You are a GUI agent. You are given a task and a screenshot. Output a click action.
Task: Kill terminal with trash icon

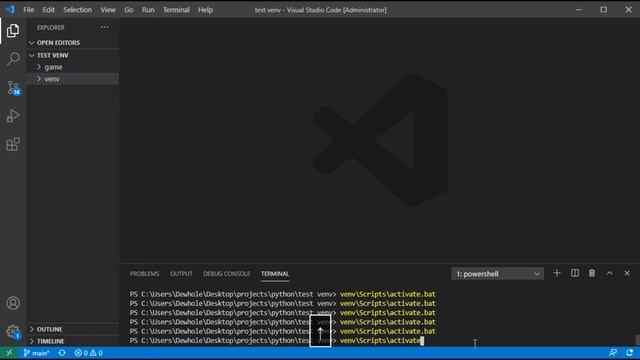pos(592,273)
